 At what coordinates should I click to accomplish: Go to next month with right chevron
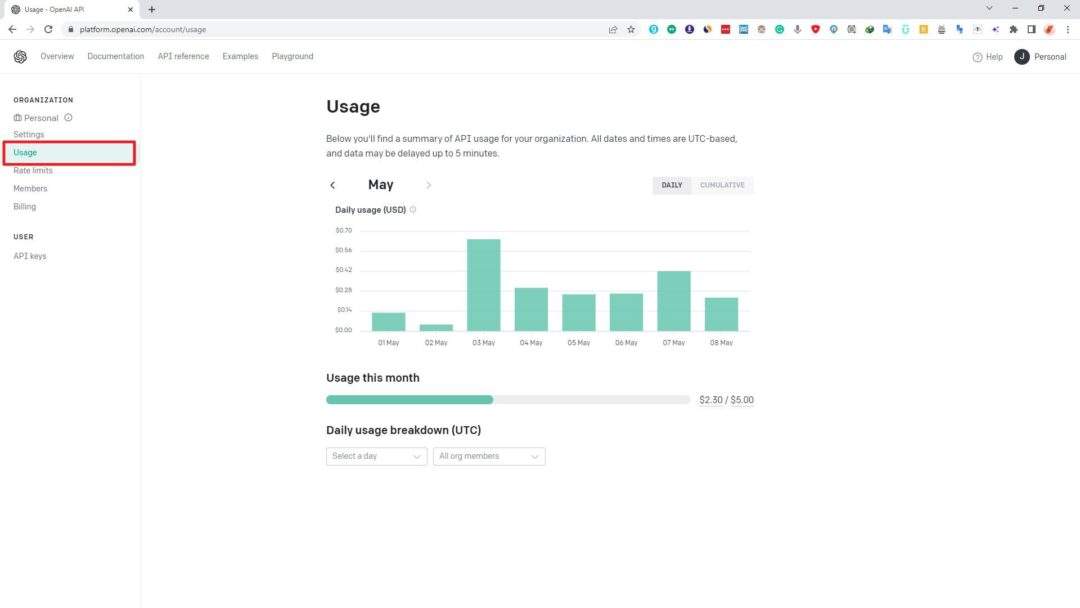(428, 185)
